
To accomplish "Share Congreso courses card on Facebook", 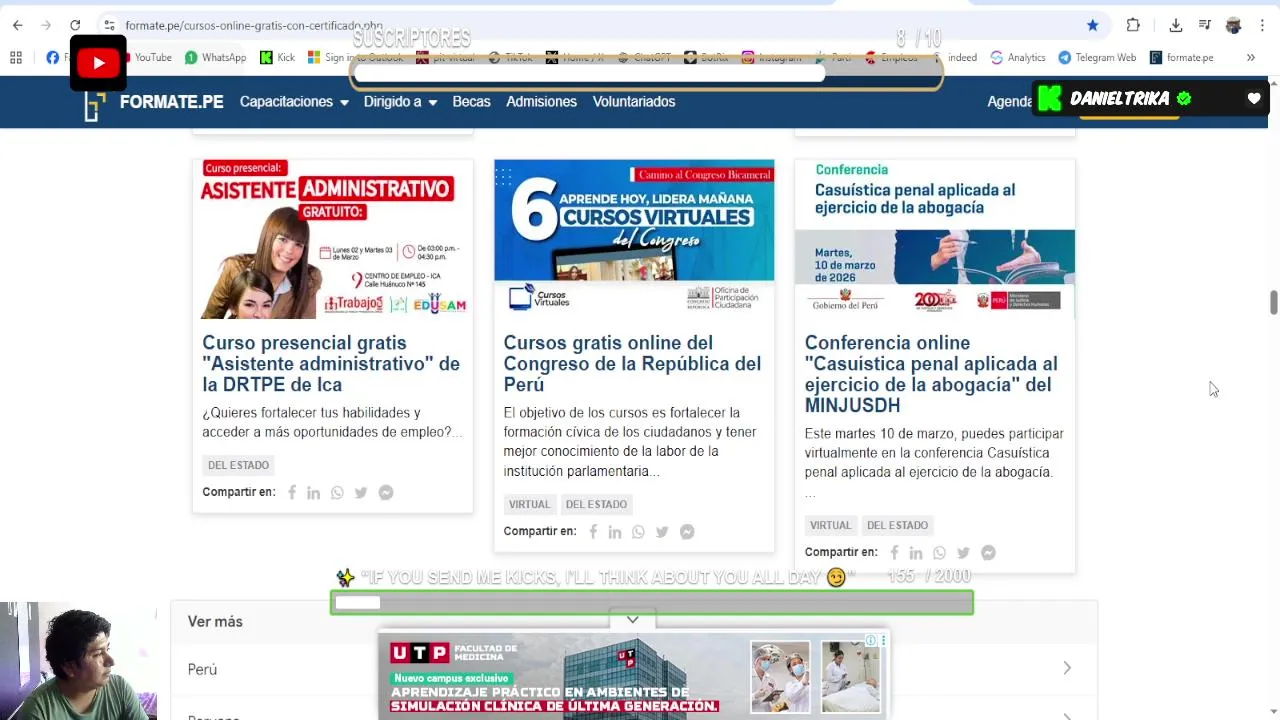I will point(593,532).
